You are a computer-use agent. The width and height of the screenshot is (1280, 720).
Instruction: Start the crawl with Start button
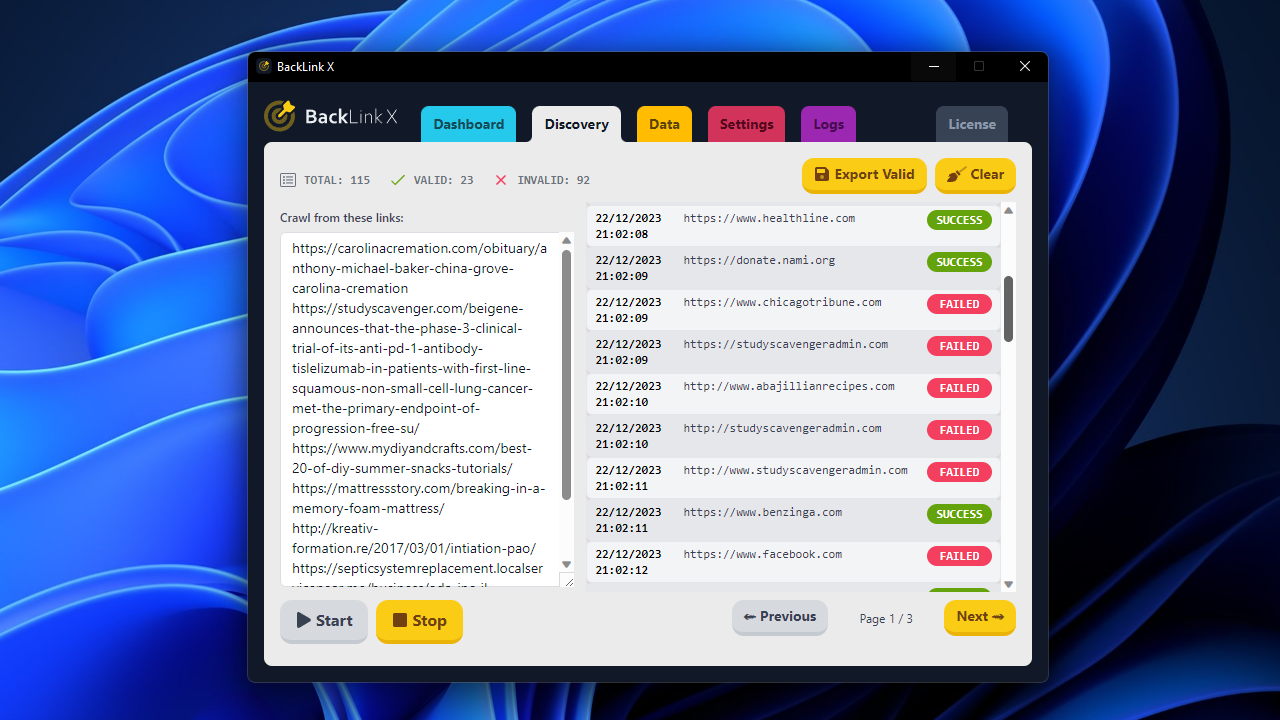pyautogui.click(x=324, y=621)
